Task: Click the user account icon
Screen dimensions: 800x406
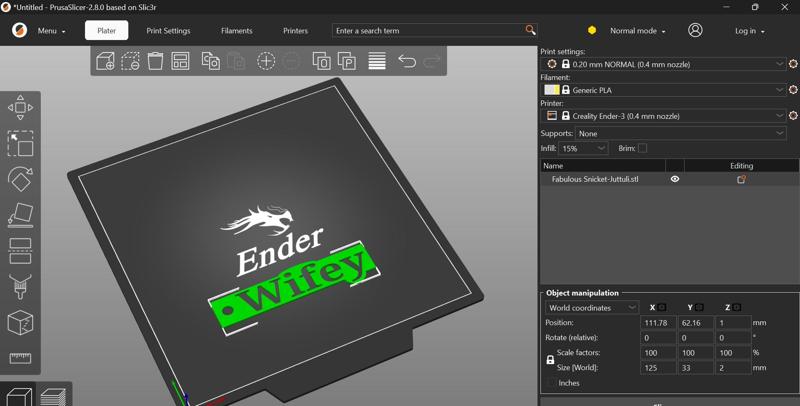Action: coord(695,30)
